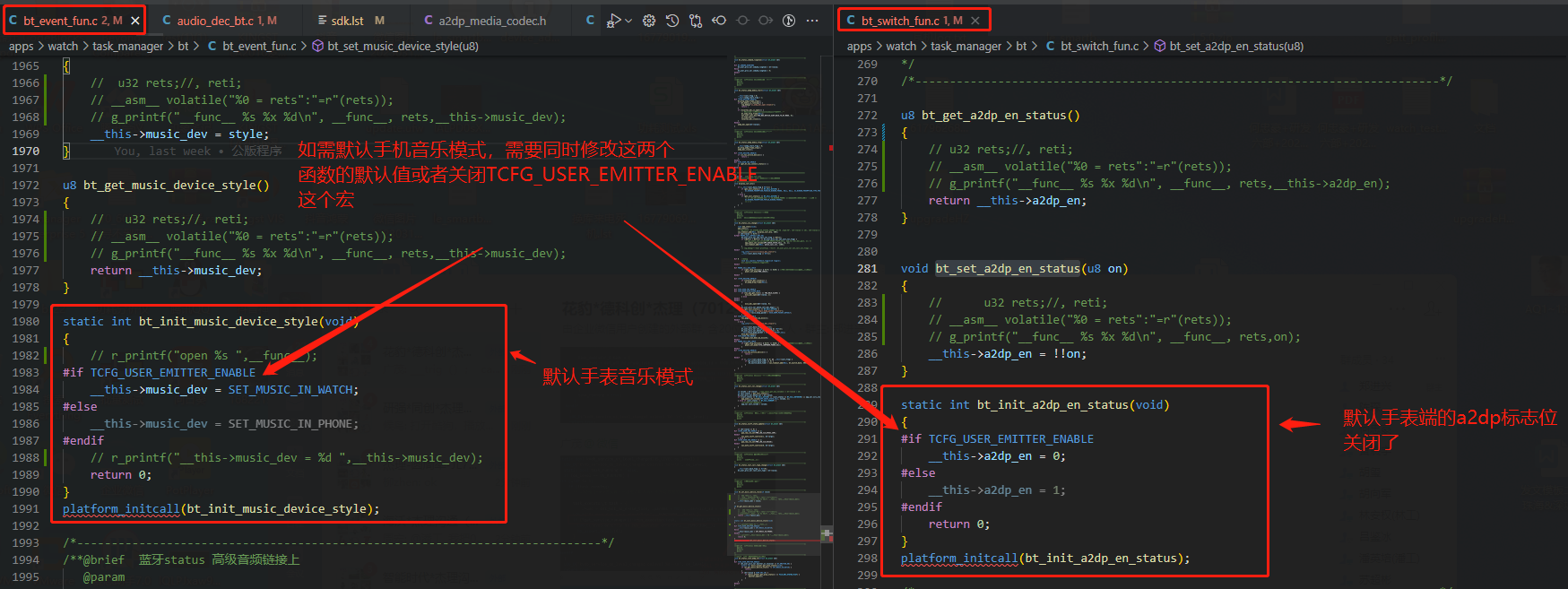
Task: Click bt_get_music_device_style on line 1972
Action: 169,186
